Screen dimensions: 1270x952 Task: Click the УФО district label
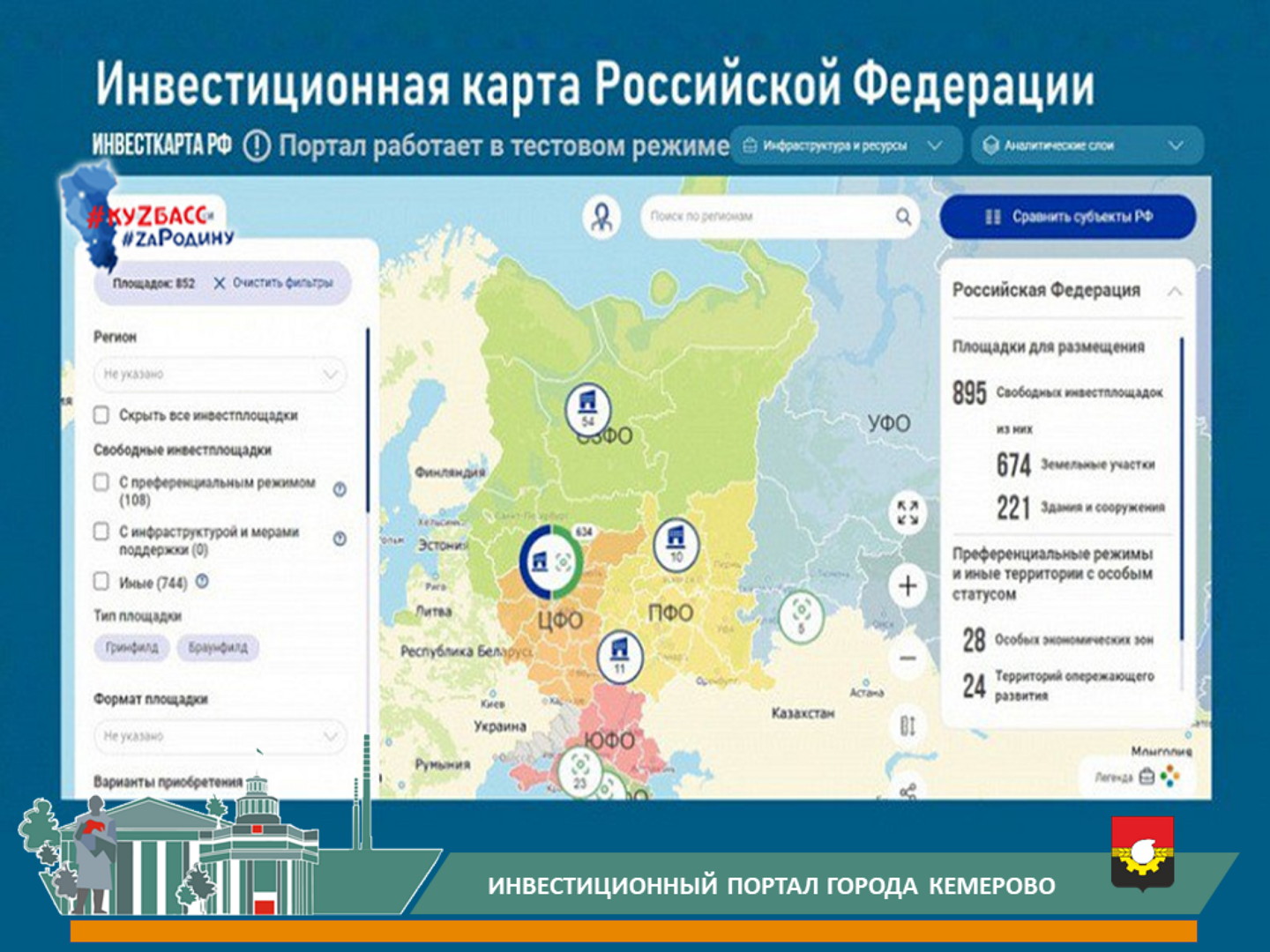point(888,424)
